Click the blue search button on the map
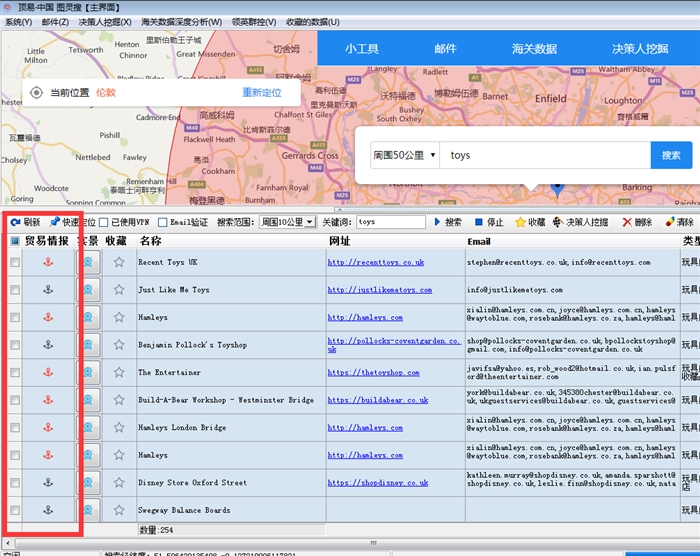Viewport: 700px width, 556px height. [x=671, y=155]
